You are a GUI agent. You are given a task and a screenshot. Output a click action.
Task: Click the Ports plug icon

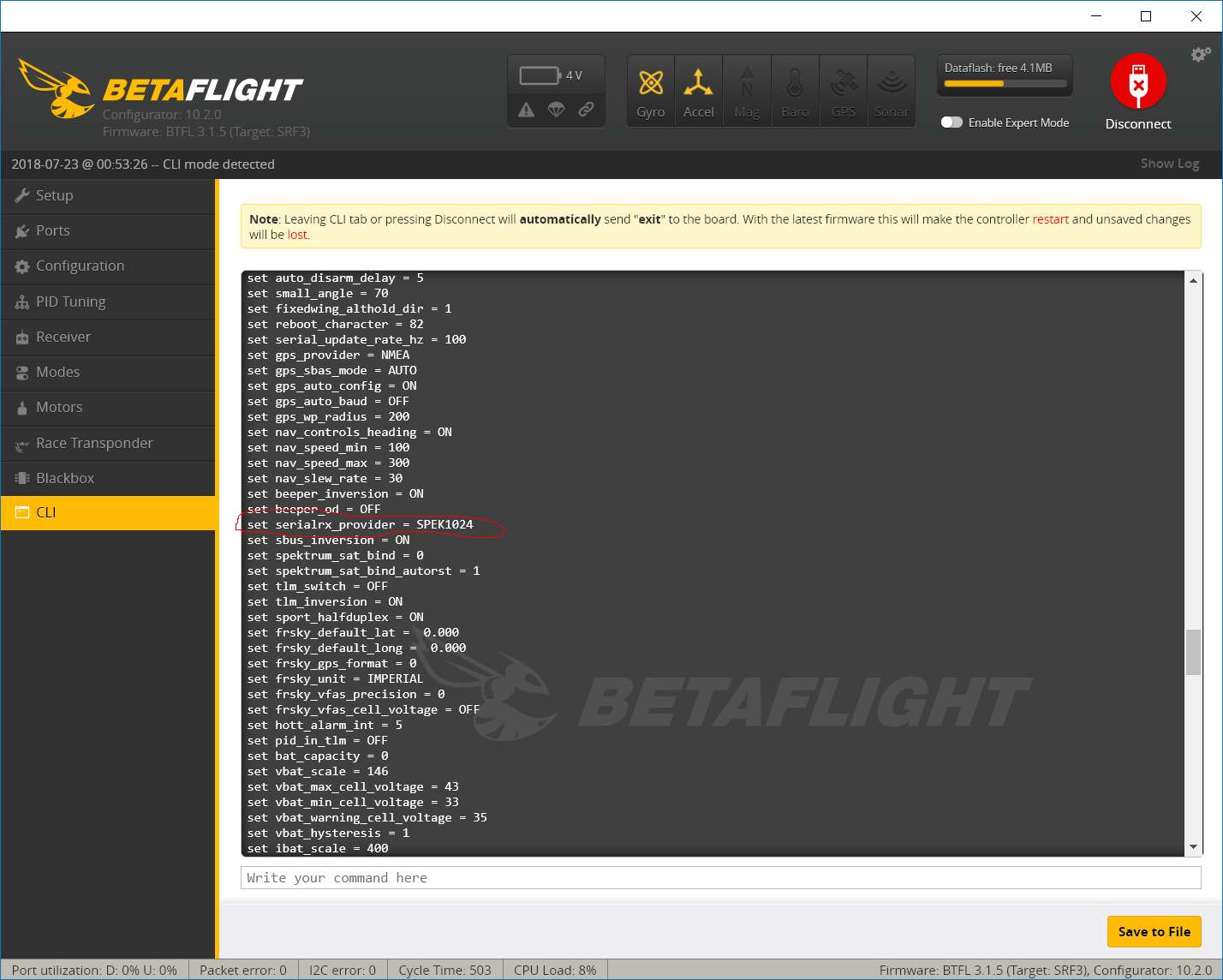[x=22, y=231]
